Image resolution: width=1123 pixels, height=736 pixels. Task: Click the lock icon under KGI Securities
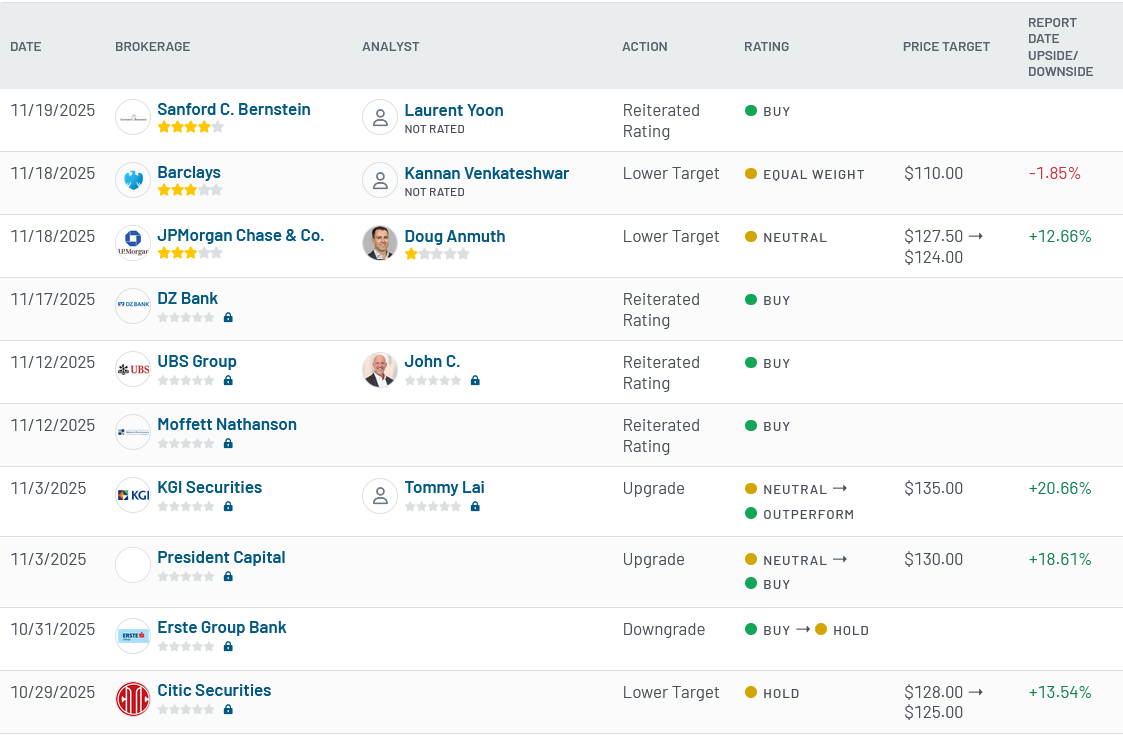click(228, 506)
